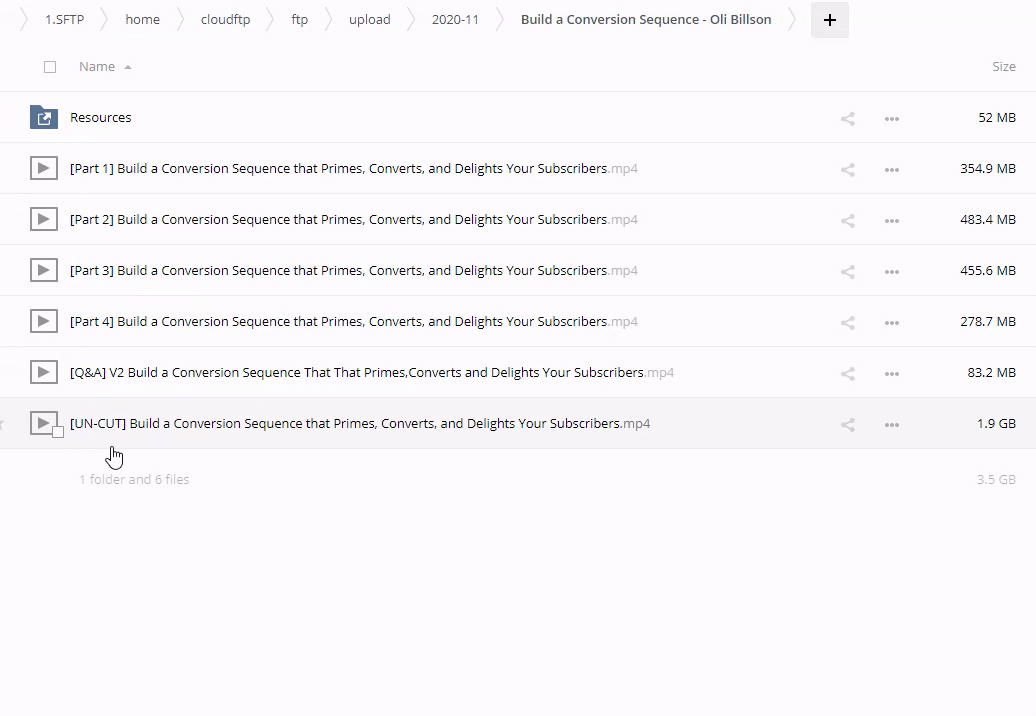Open [Part 1] Build a Conversion Sequence video
This screenshot has width=1036, height=716.
pos(338,168)
